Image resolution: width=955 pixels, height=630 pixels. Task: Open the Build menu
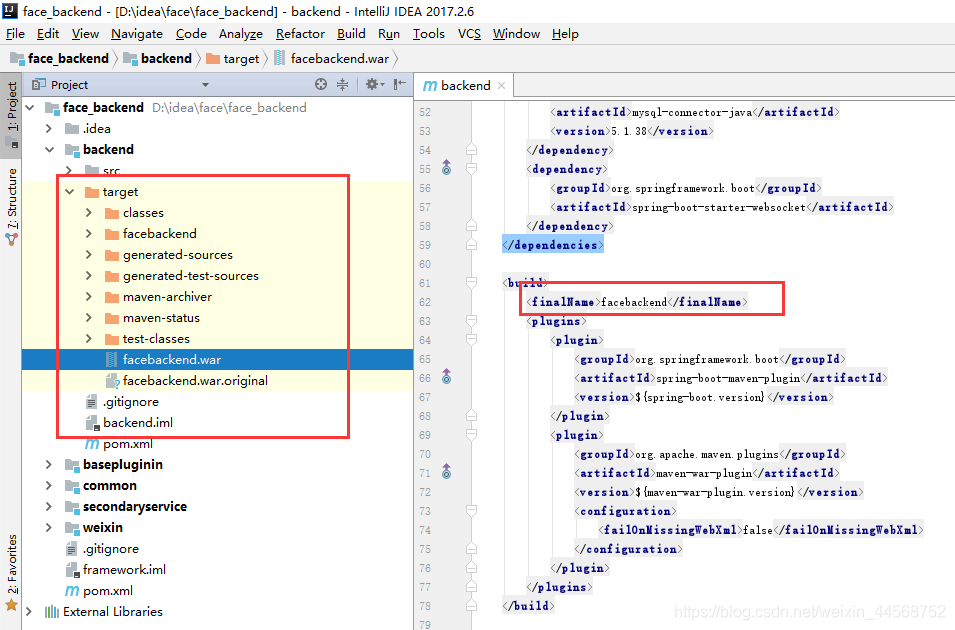click(351, 34)
